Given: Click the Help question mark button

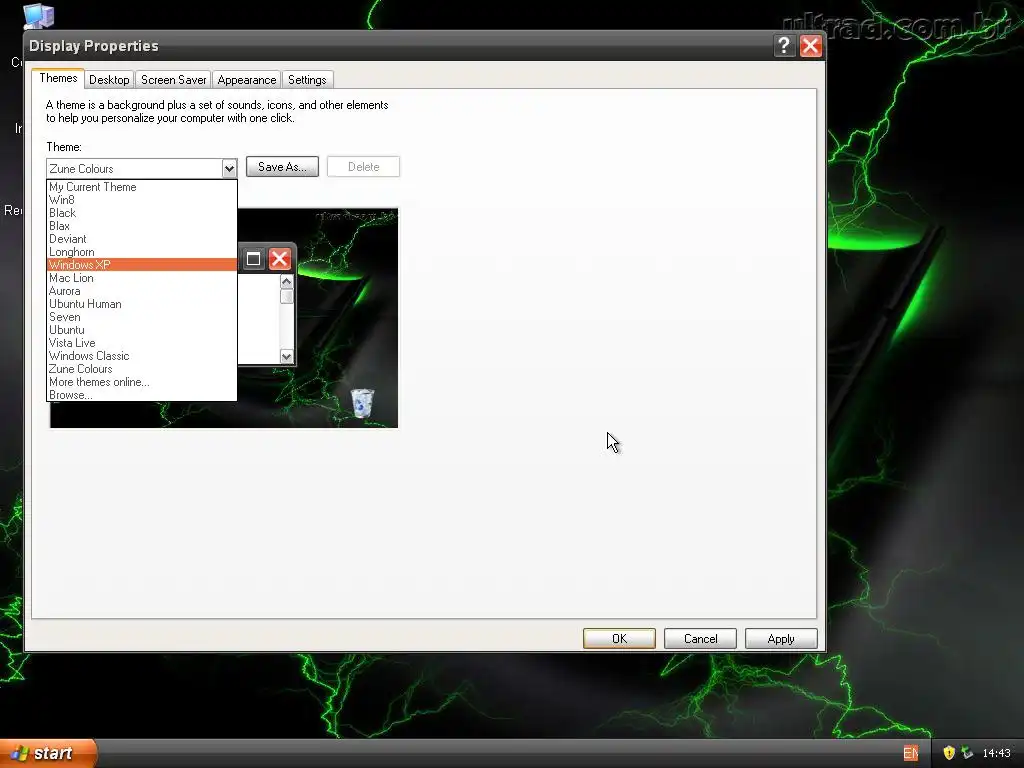Looking at the screenshot, I should pos(784,46).
